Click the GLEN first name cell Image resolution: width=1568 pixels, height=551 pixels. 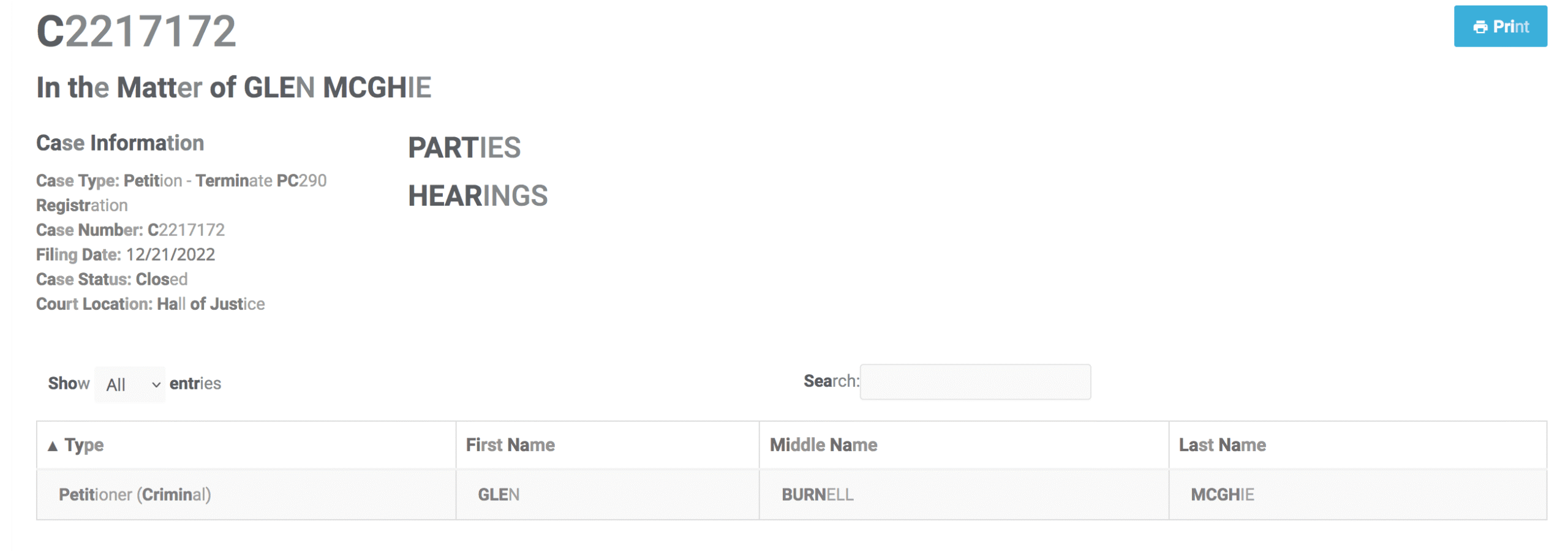point(607,495)
